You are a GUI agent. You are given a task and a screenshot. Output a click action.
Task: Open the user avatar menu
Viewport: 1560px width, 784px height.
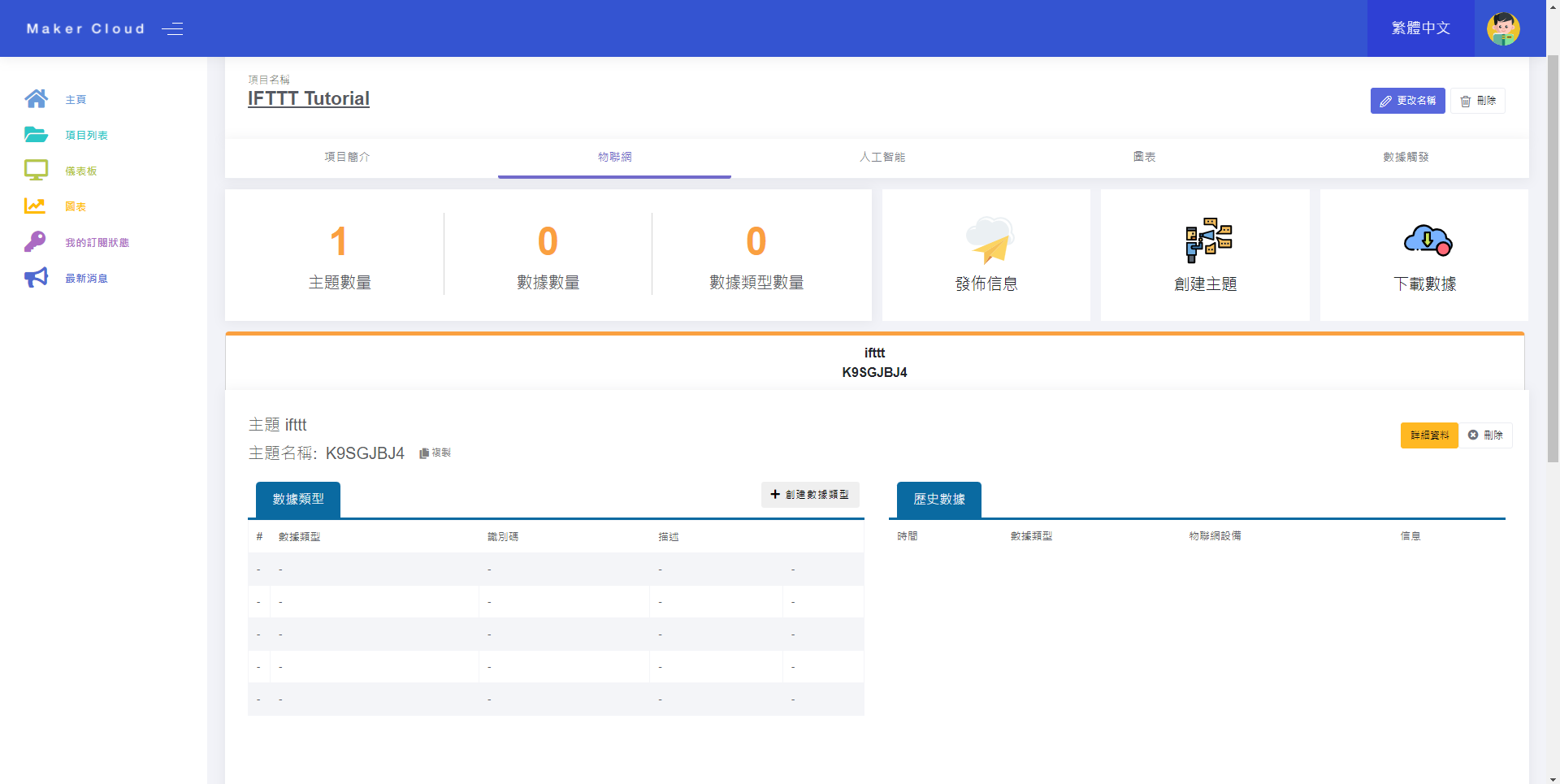coord(1502,28)
